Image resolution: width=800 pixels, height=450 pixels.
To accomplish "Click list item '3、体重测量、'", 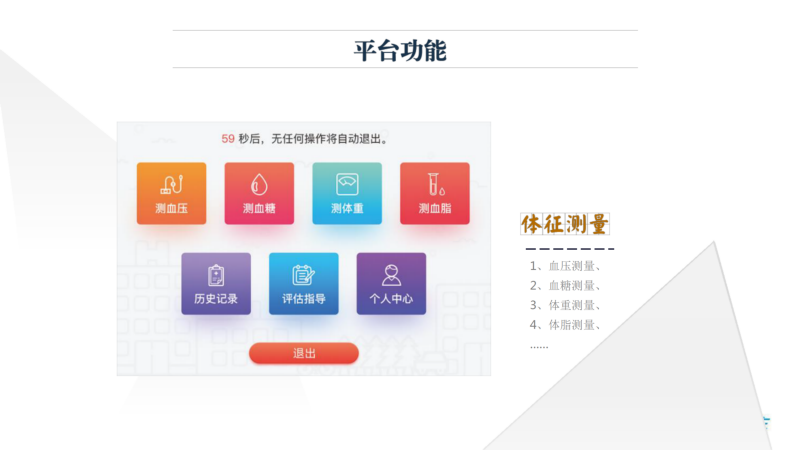I will pos(565,305).
